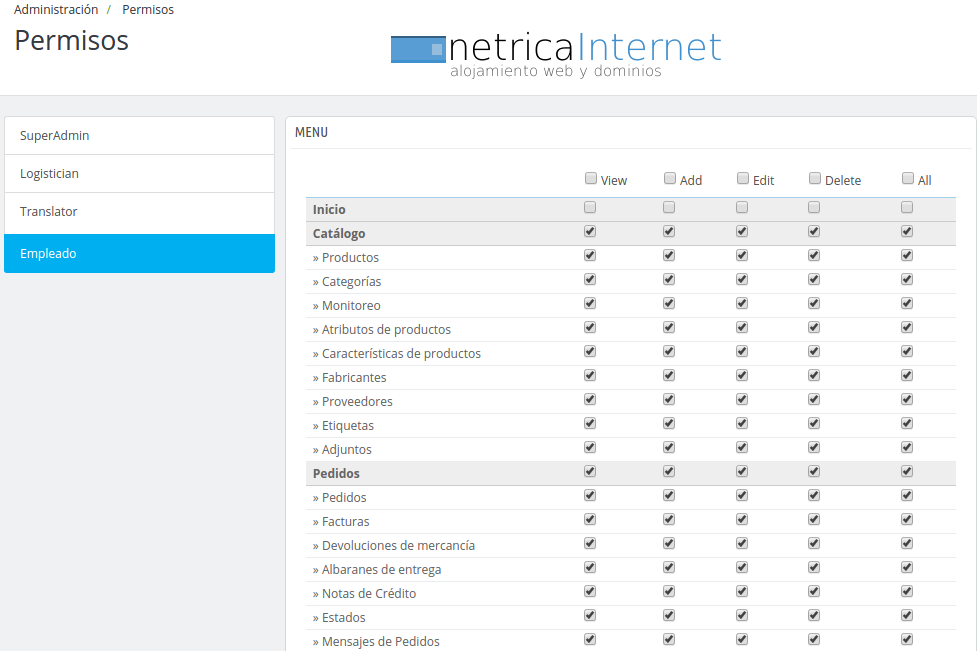977x651 pixels.
Task: Go to Administración breadcrumb link
Action: coord(56,10)
